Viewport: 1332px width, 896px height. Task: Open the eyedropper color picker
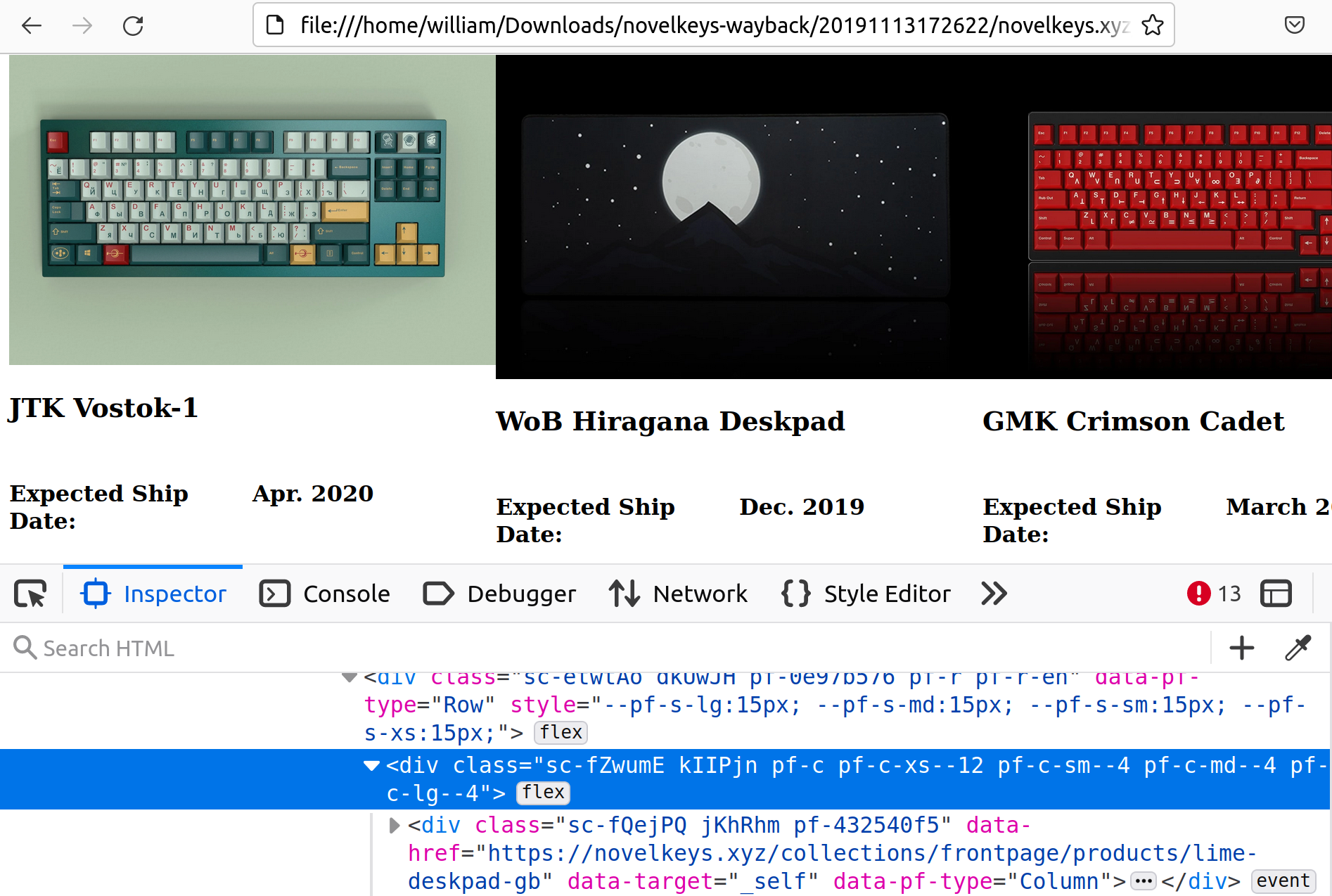pyautogui.click(x=1298, y=648)
